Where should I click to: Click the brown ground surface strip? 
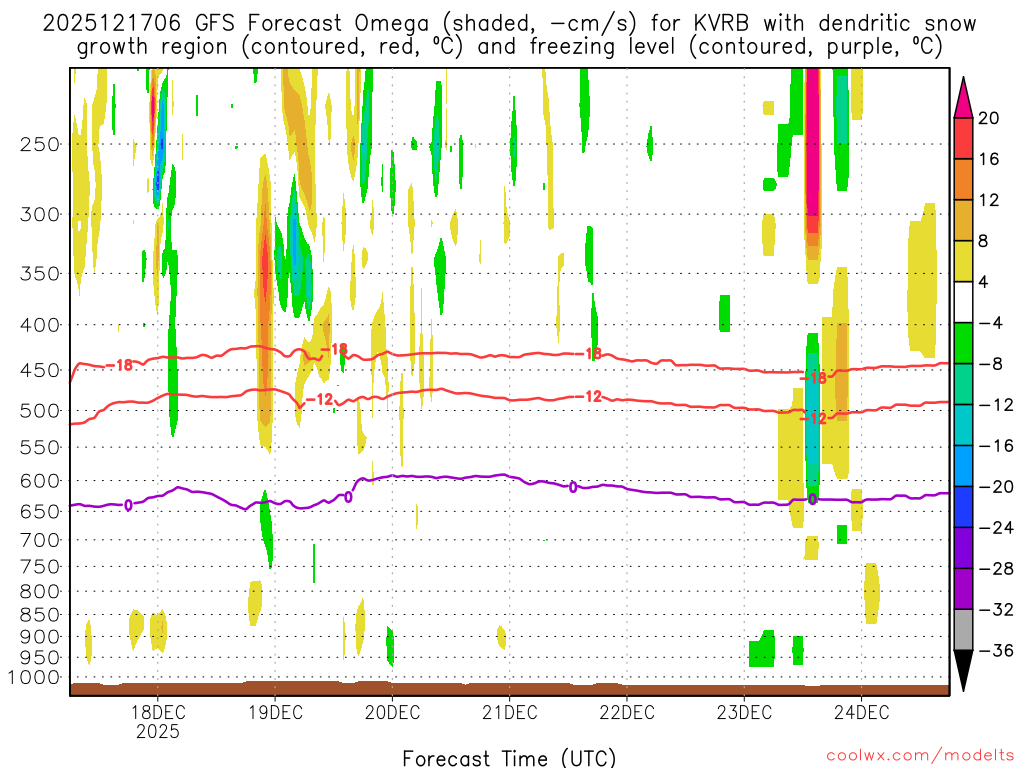point(509,688)
